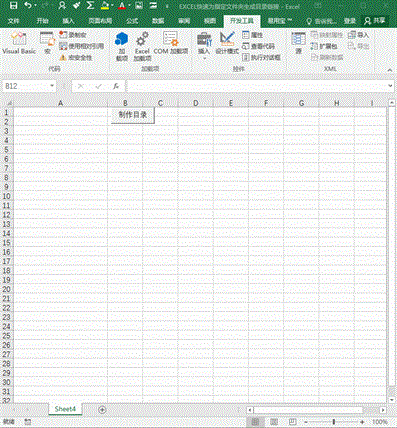Click the Record Macro (录制宏) icon
This screenshot has width=397, height=428.
point(63,35)
